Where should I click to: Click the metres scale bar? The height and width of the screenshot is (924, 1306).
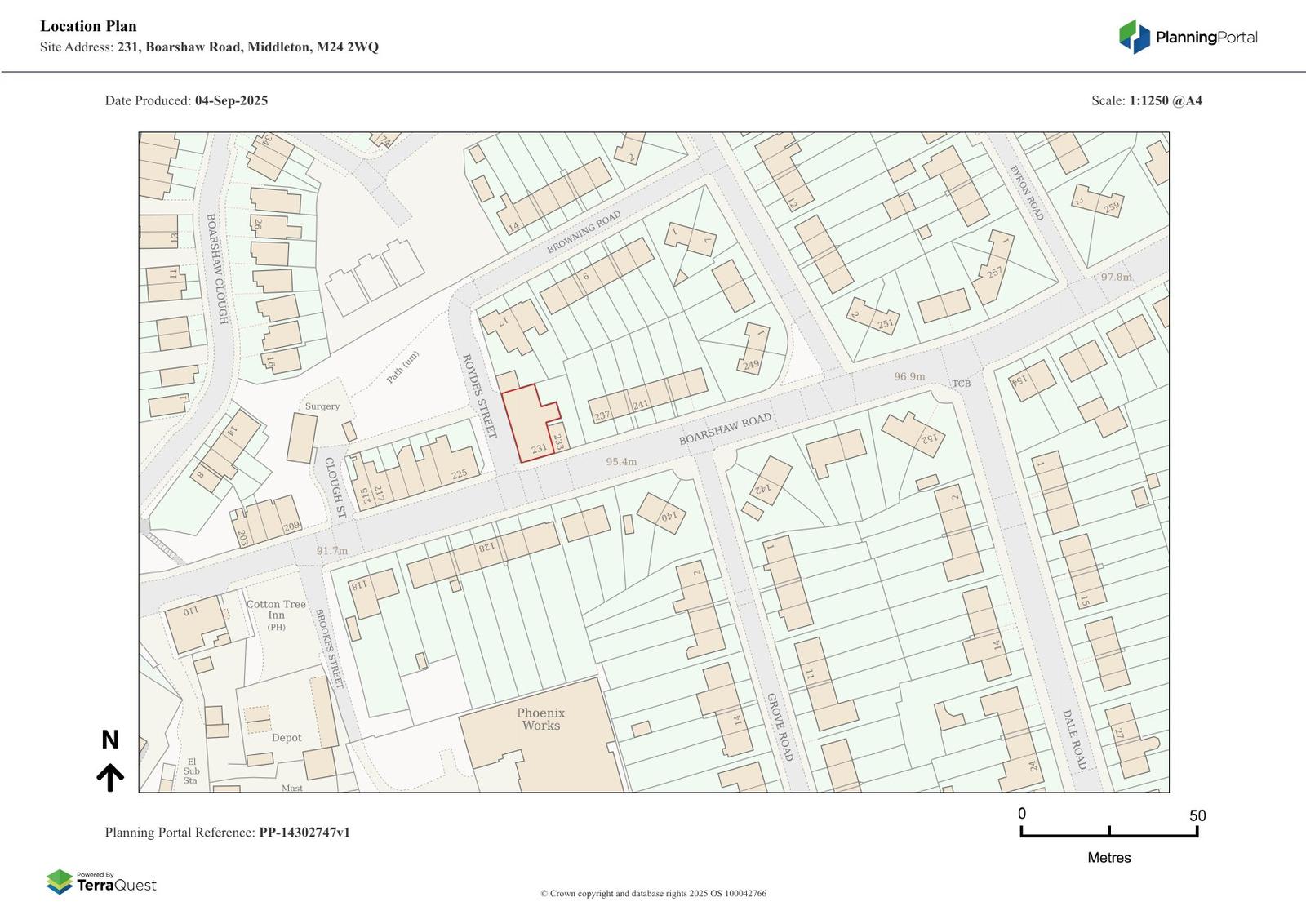coord(1108,831)
